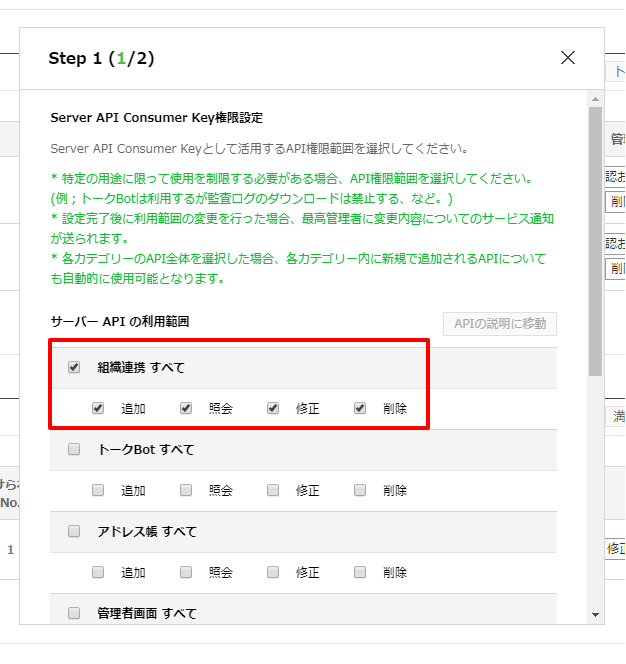Check 削除 under アドレス帳

click(360, 573)
